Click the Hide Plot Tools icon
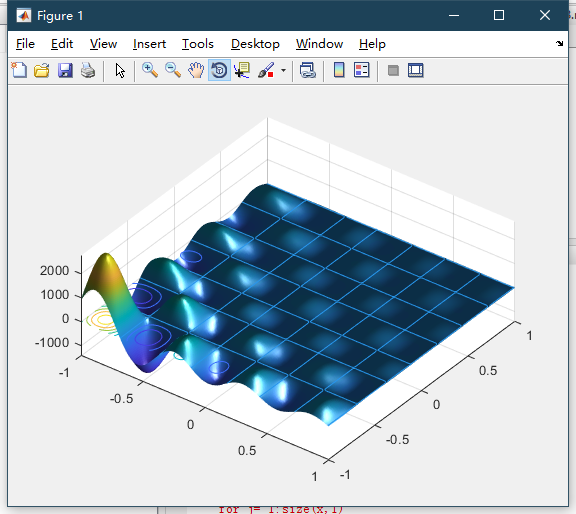Viewport: 576px width, 514px height. click(x=393, y=70)
